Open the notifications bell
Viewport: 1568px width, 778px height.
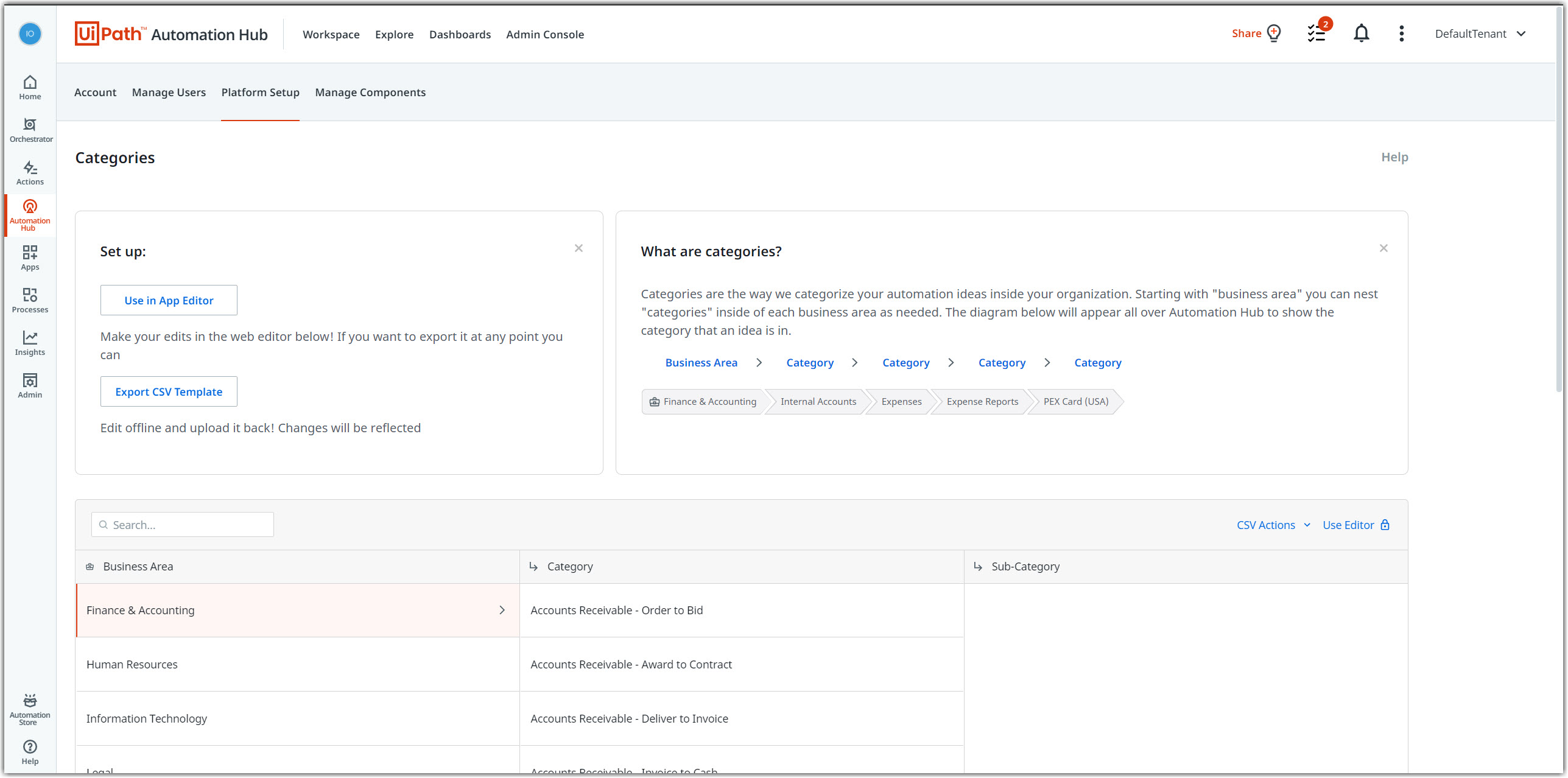click(1362, 33)
